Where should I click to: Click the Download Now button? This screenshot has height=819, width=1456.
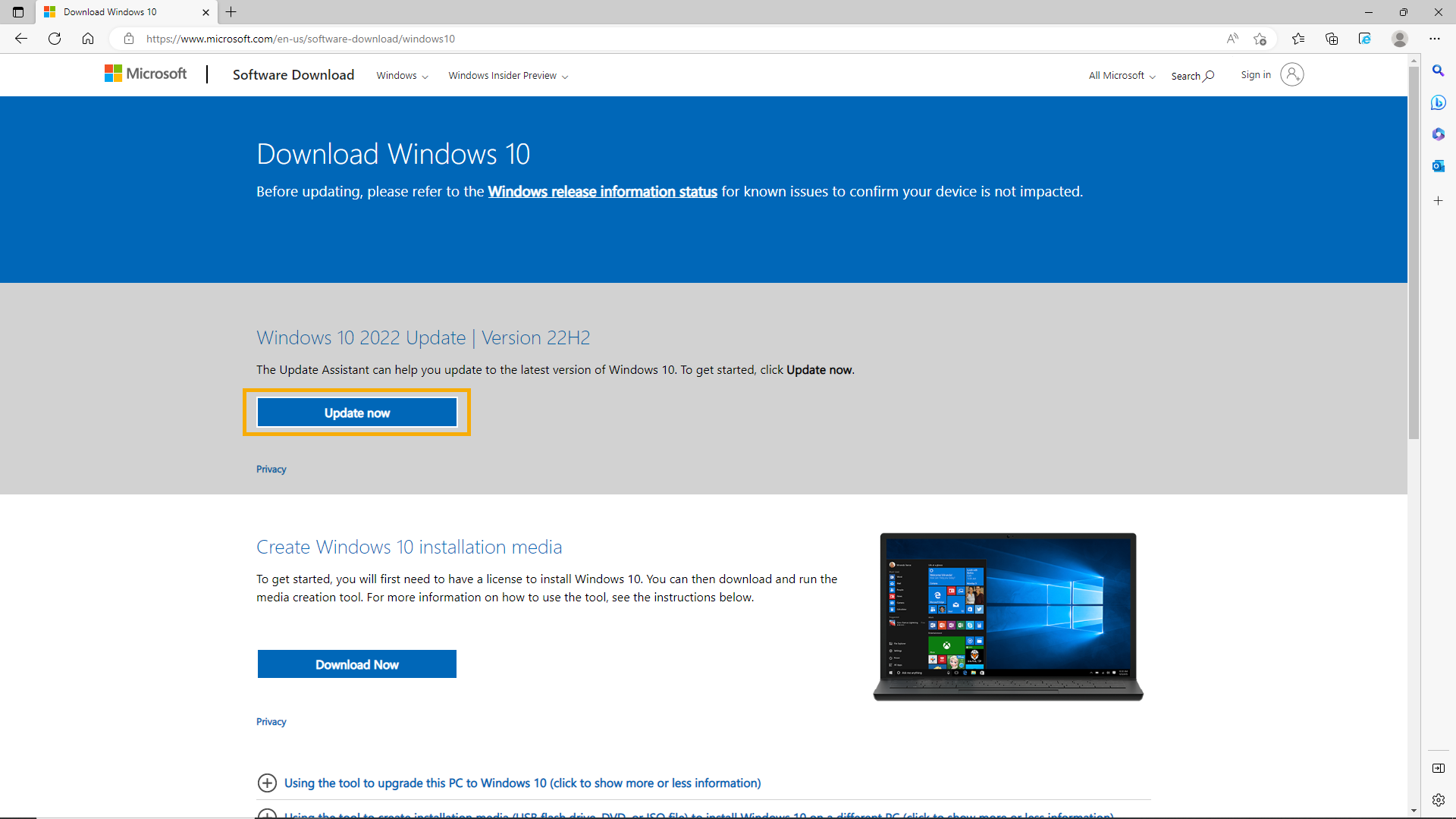tap(357, 664)
